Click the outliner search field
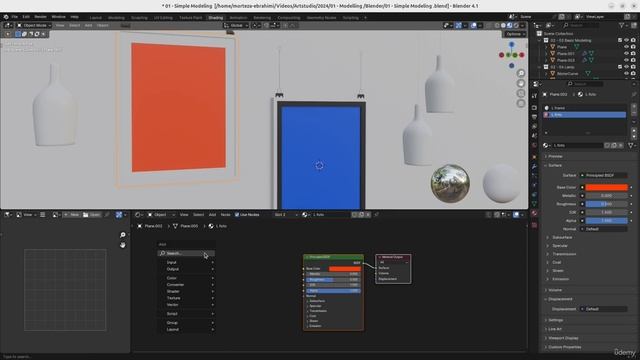The height and width of the screenshot is (360, 640). pos(581,25)
